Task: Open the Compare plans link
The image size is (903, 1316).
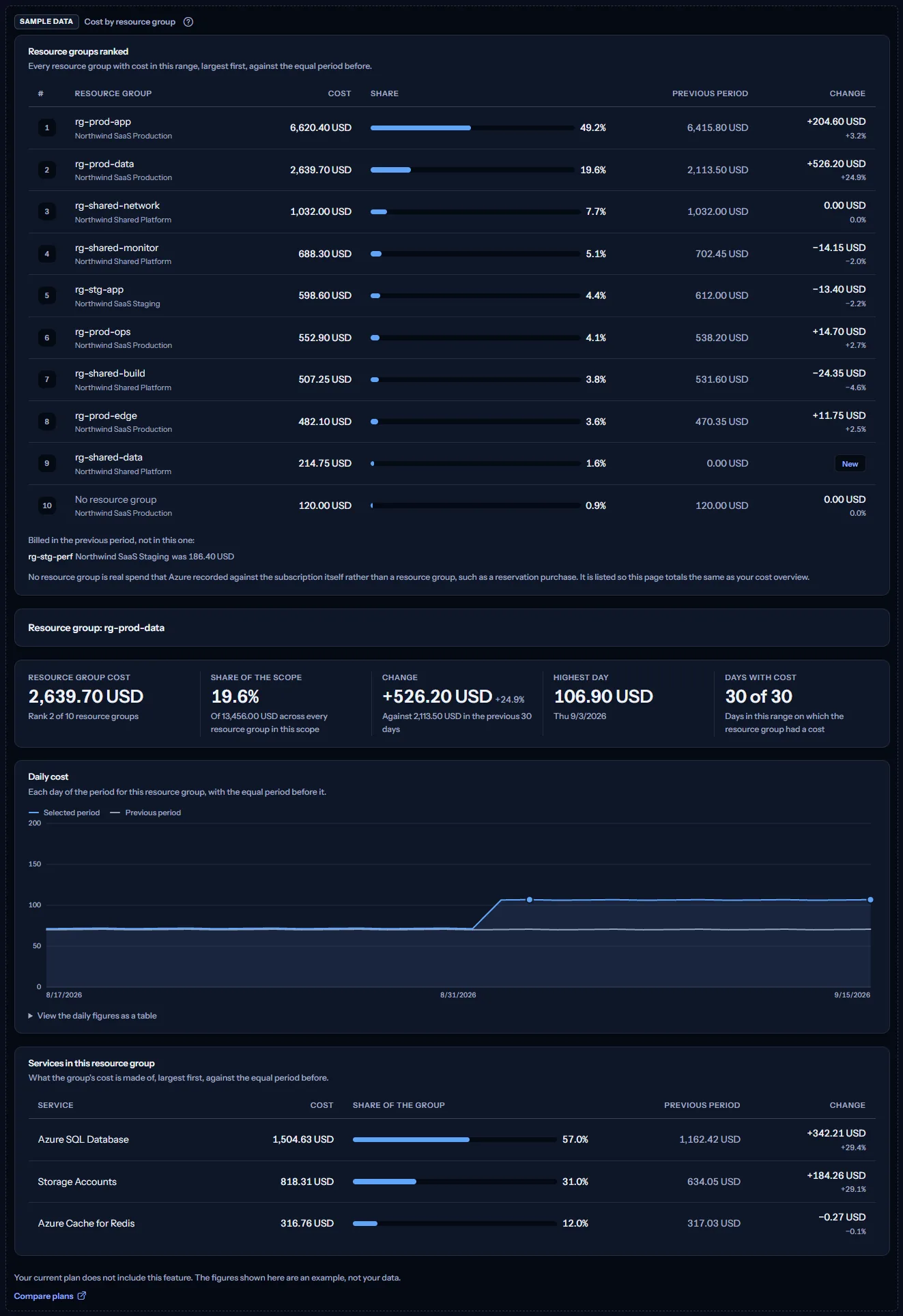Action: coord(50,1296)
